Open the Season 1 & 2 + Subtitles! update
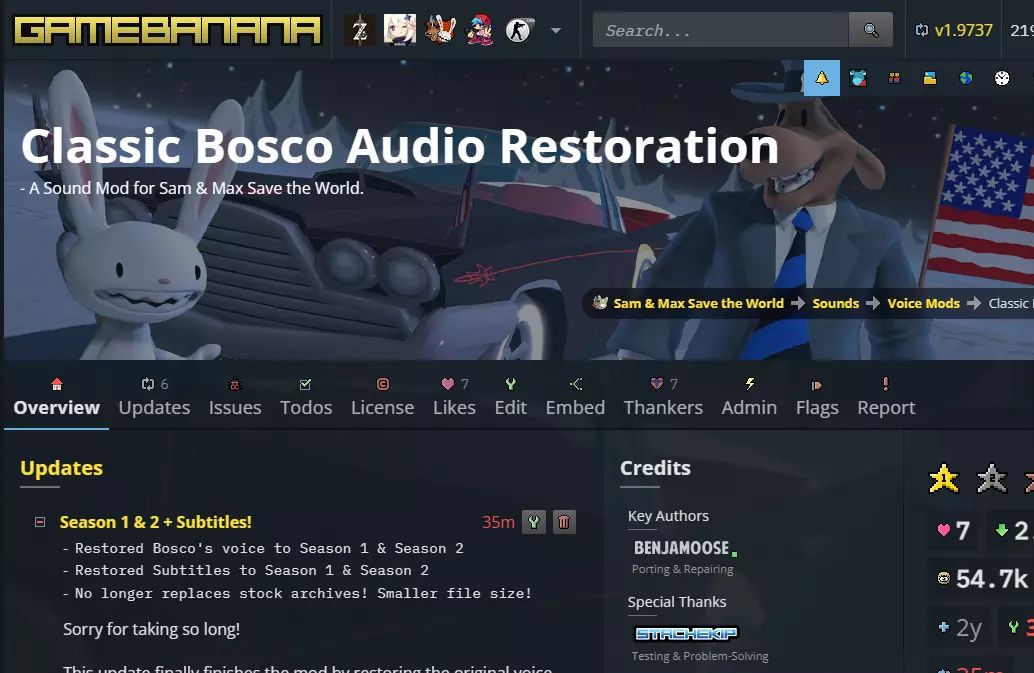 pyautogui.click(x=156, y=522)
